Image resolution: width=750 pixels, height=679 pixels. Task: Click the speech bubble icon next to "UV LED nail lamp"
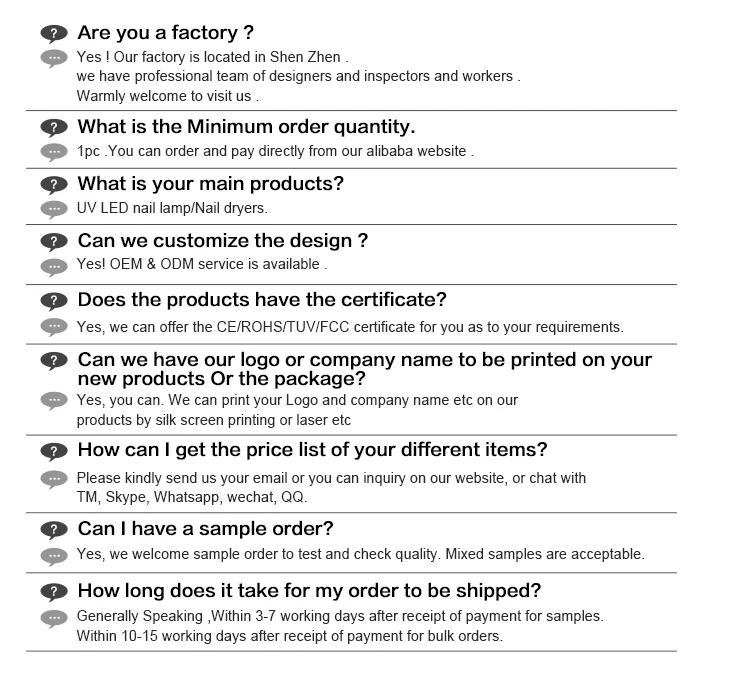pyautogui.click(x=54, y=209)
